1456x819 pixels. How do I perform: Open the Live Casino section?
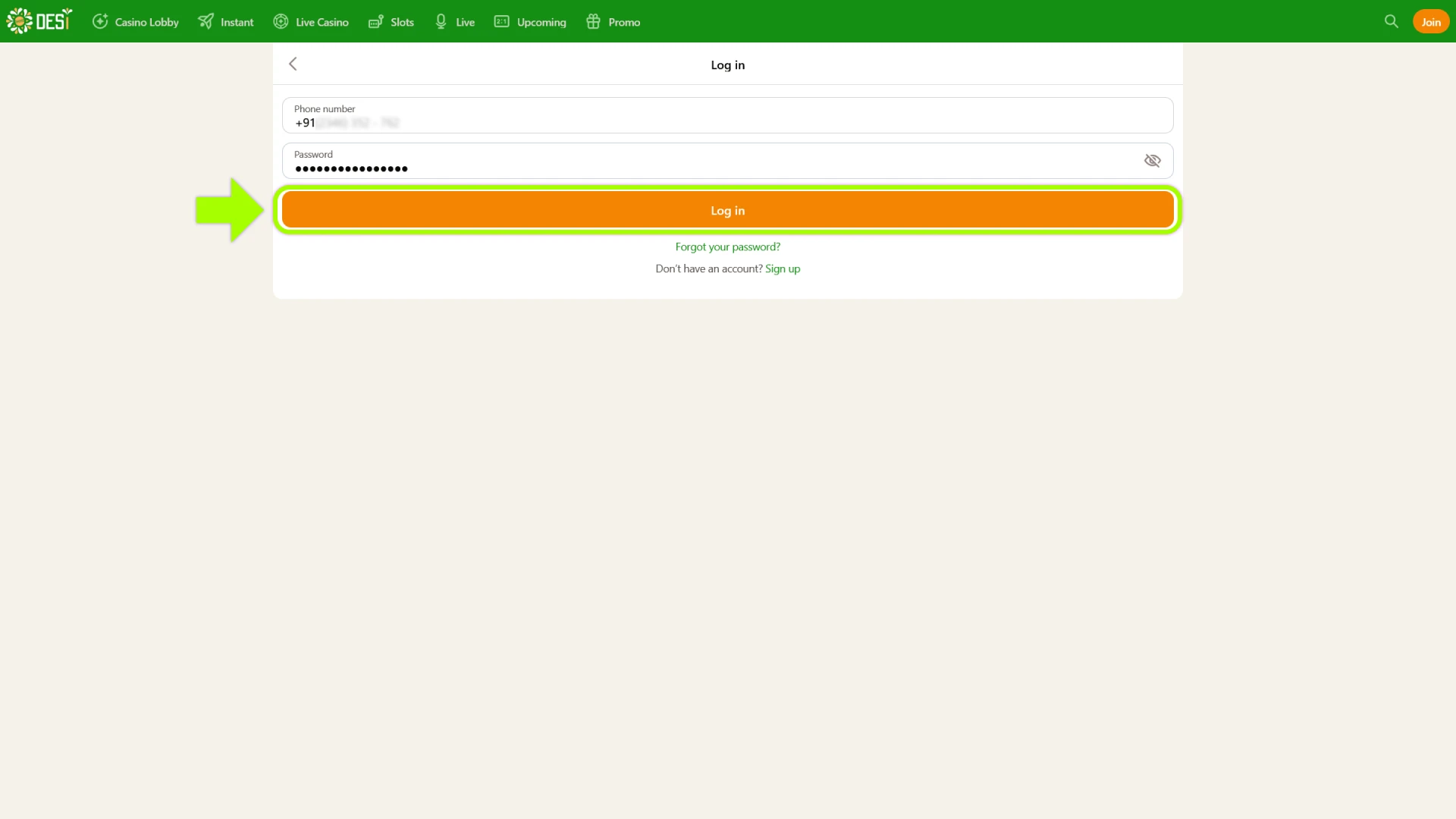[x=311, y=21]
